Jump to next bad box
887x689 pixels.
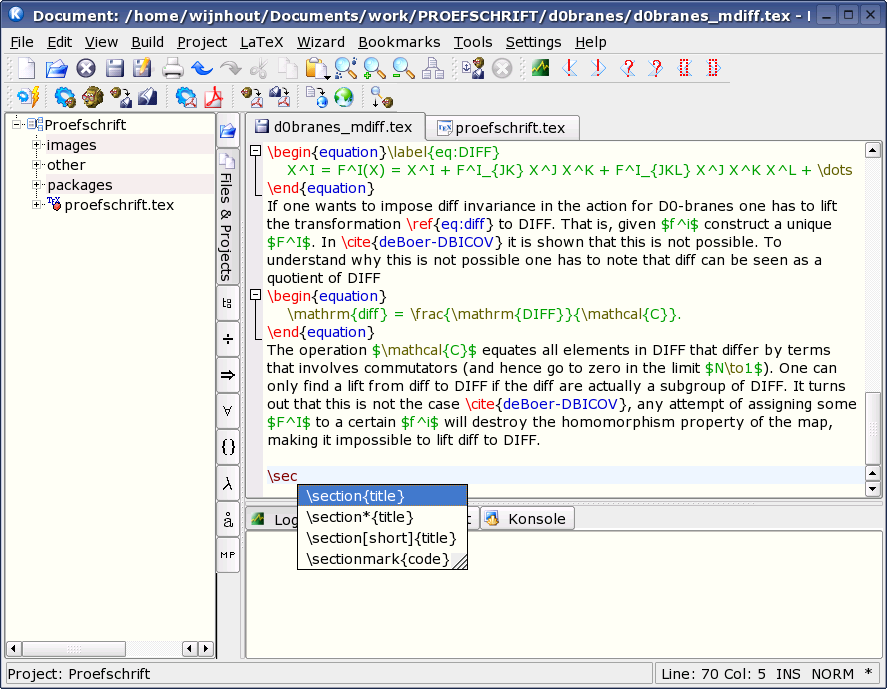pyautogui.click(x=713, y=68)
